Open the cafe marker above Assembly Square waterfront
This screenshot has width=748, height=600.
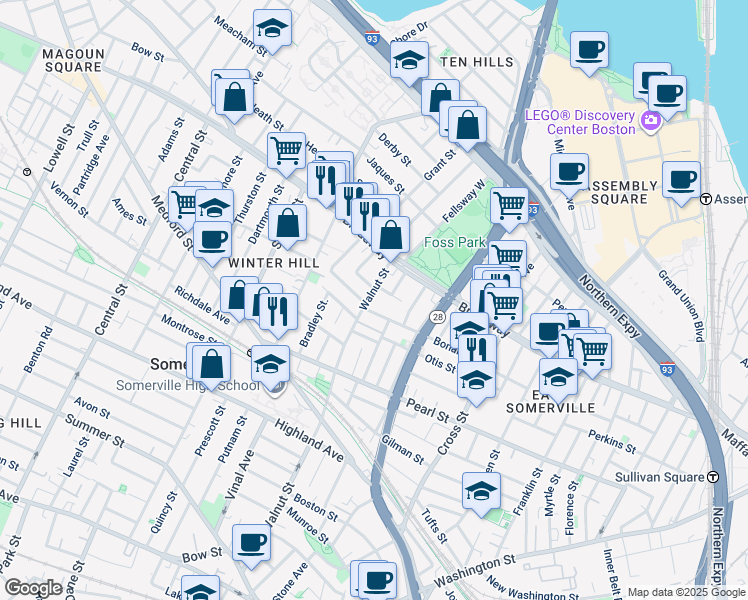589,51
